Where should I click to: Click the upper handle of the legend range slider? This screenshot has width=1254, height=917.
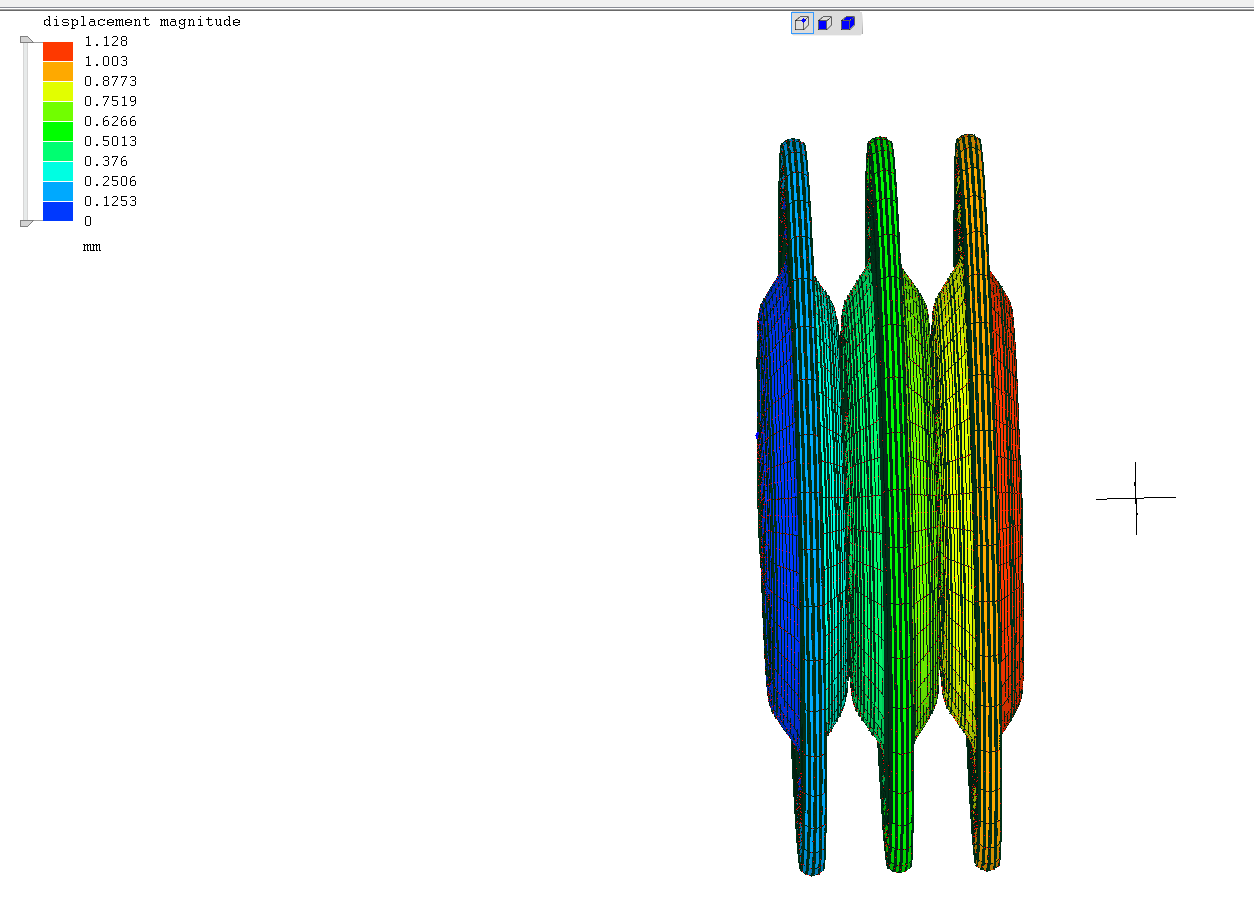click(26, 40)
